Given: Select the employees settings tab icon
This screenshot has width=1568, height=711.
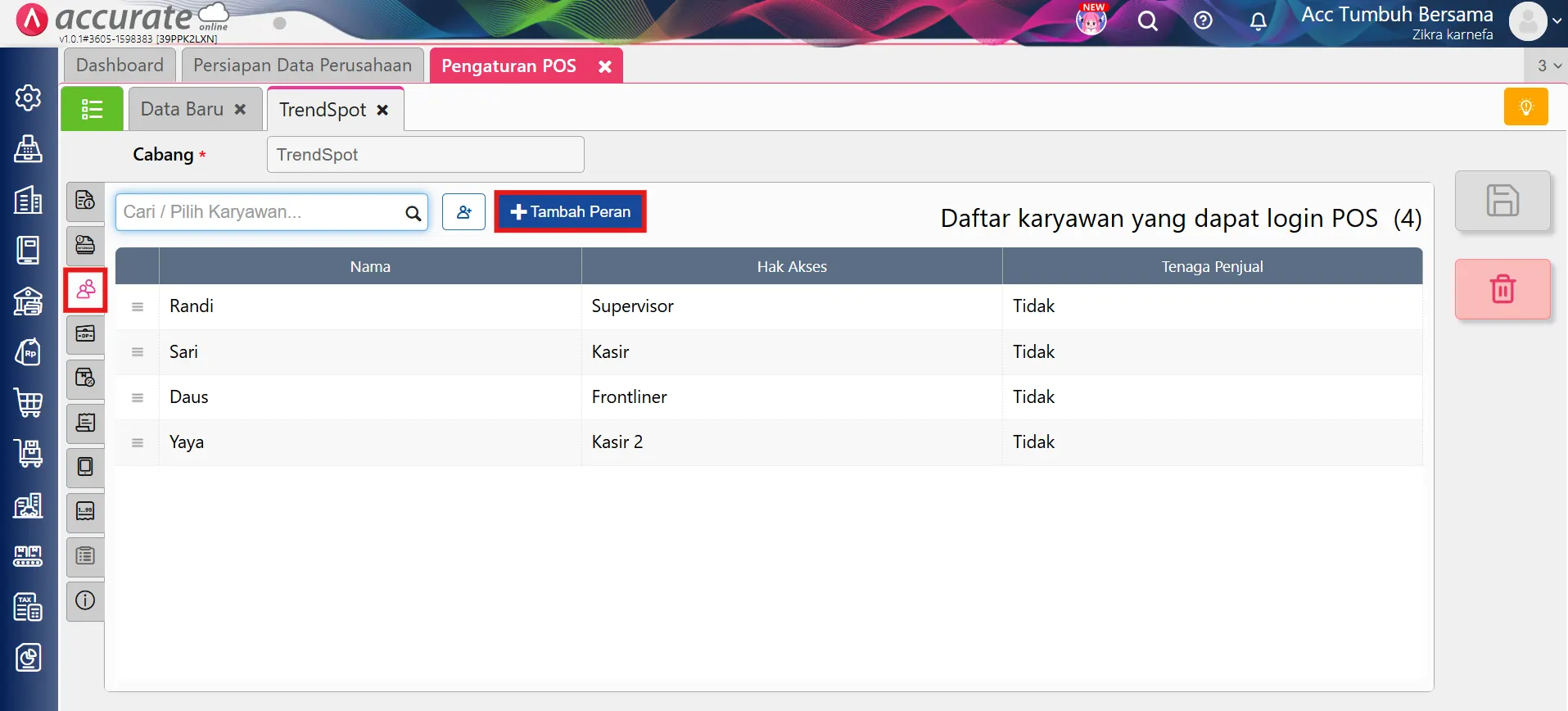Looking at the screenshot, I should pos(85,289).
